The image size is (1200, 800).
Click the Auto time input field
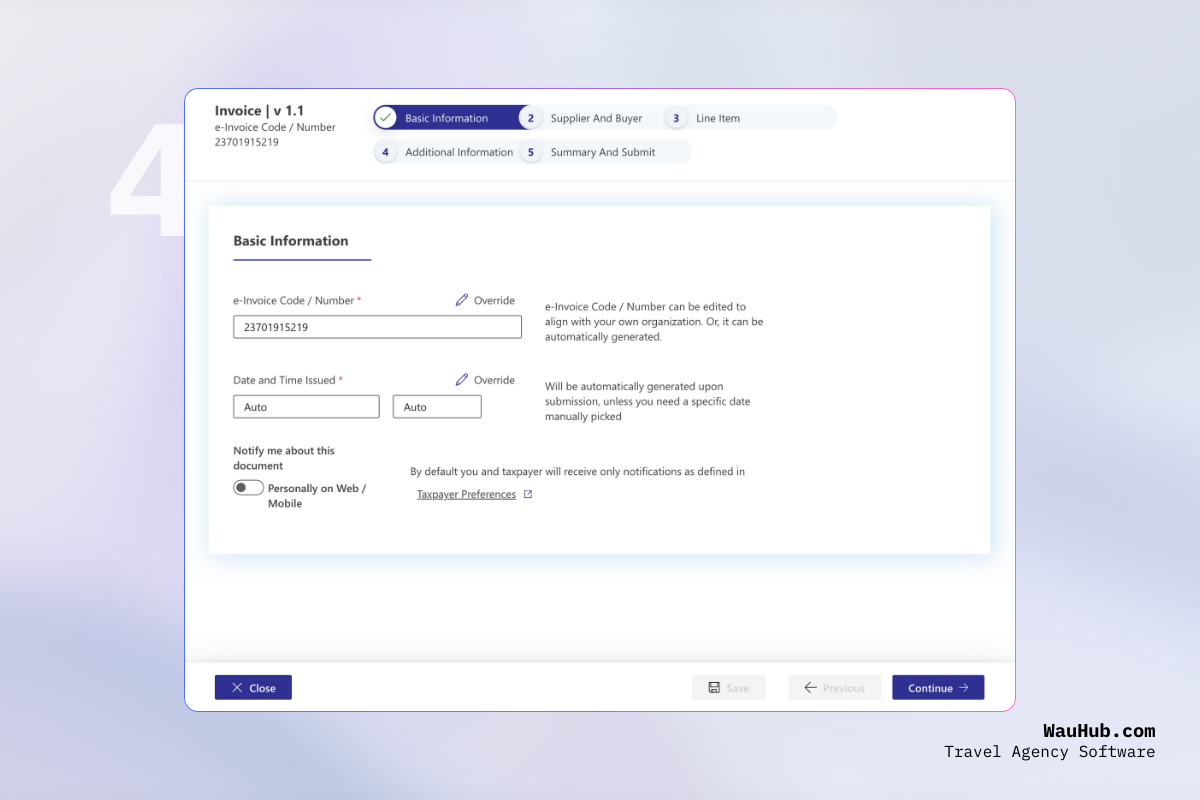pyautogui.click(x=437, y=407)
